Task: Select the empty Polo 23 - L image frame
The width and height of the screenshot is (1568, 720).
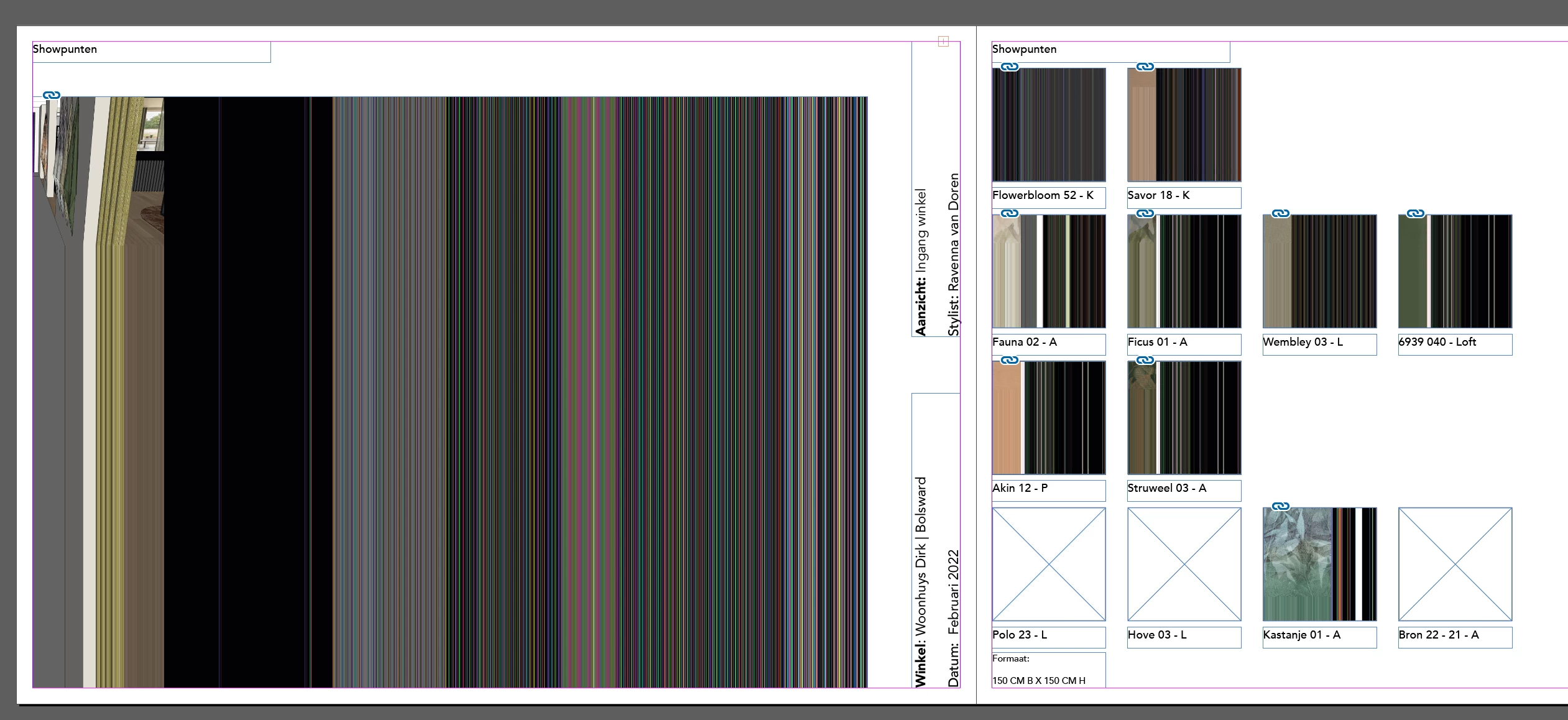Action: click(x=1049, y=564)
